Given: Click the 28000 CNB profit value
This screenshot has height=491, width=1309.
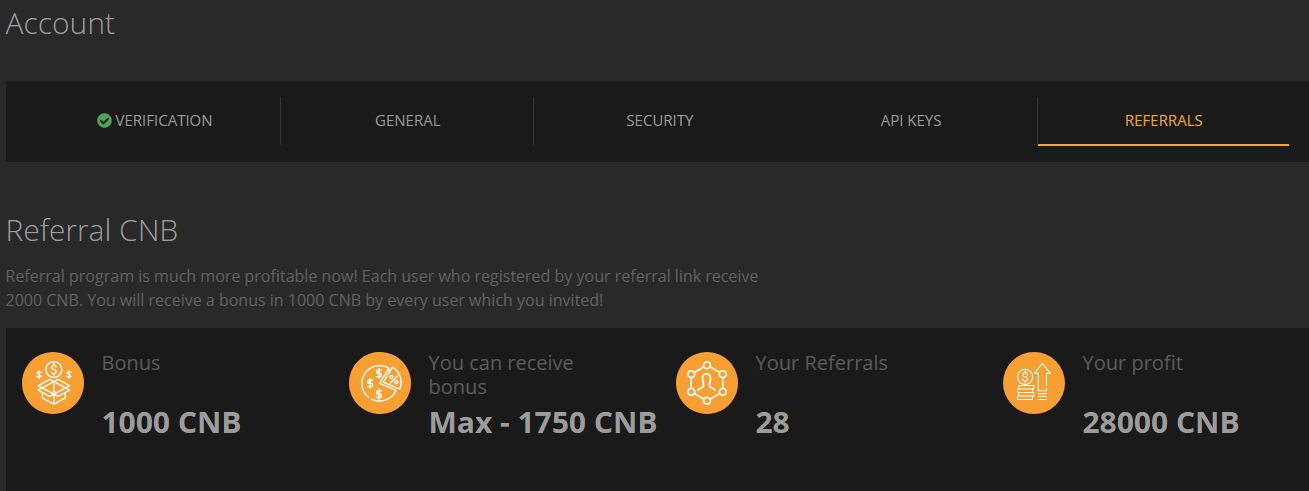Looking at the screenshot, I should (1161, 423).
